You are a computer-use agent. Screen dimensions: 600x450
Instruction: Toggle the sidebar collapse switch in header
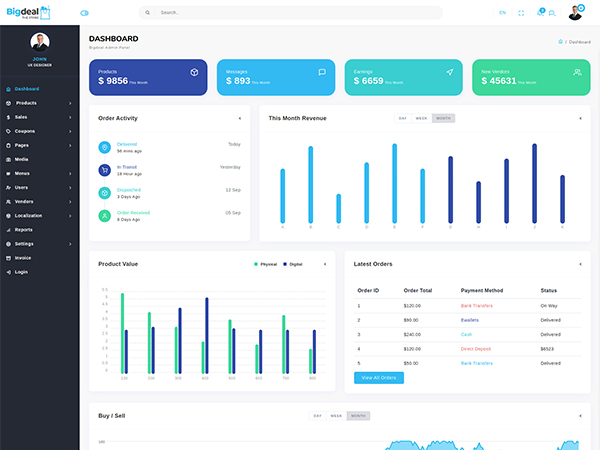point(84,13)
